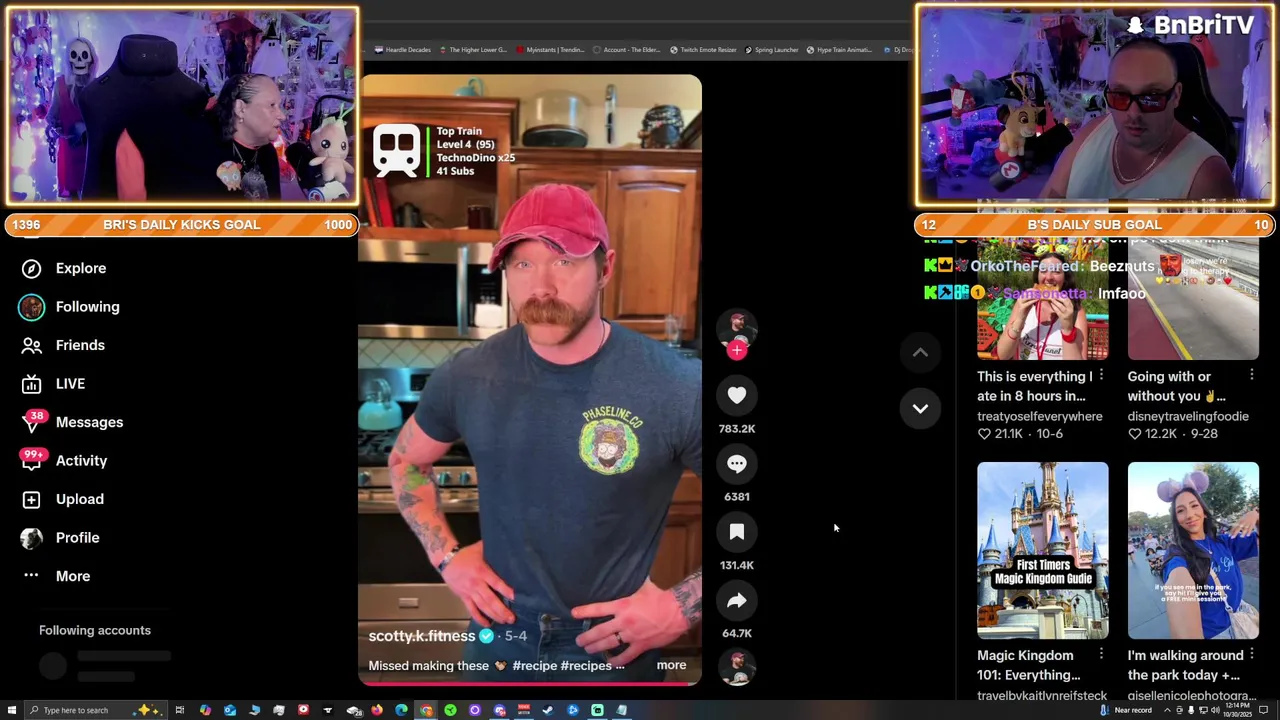Open 'This is everything I ate' thumbnail

point(1042,300)
